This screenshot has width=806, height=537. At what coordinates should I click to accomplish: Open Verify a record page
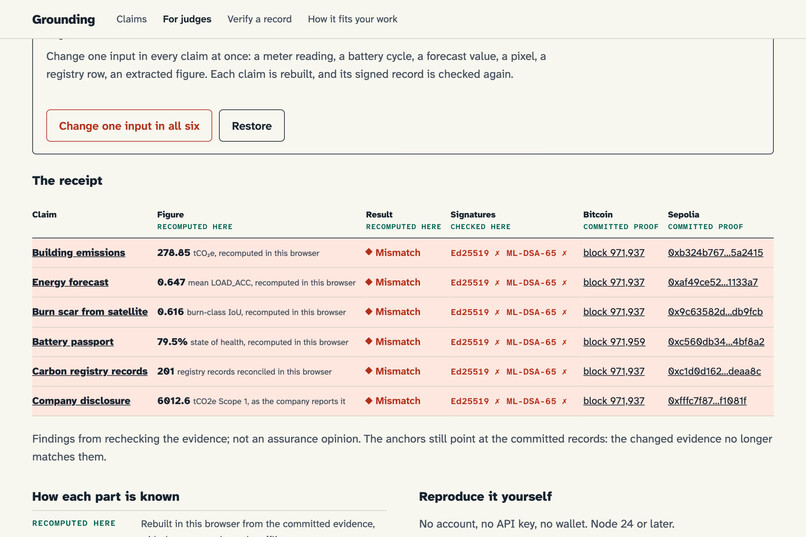(x=260, y=19)
